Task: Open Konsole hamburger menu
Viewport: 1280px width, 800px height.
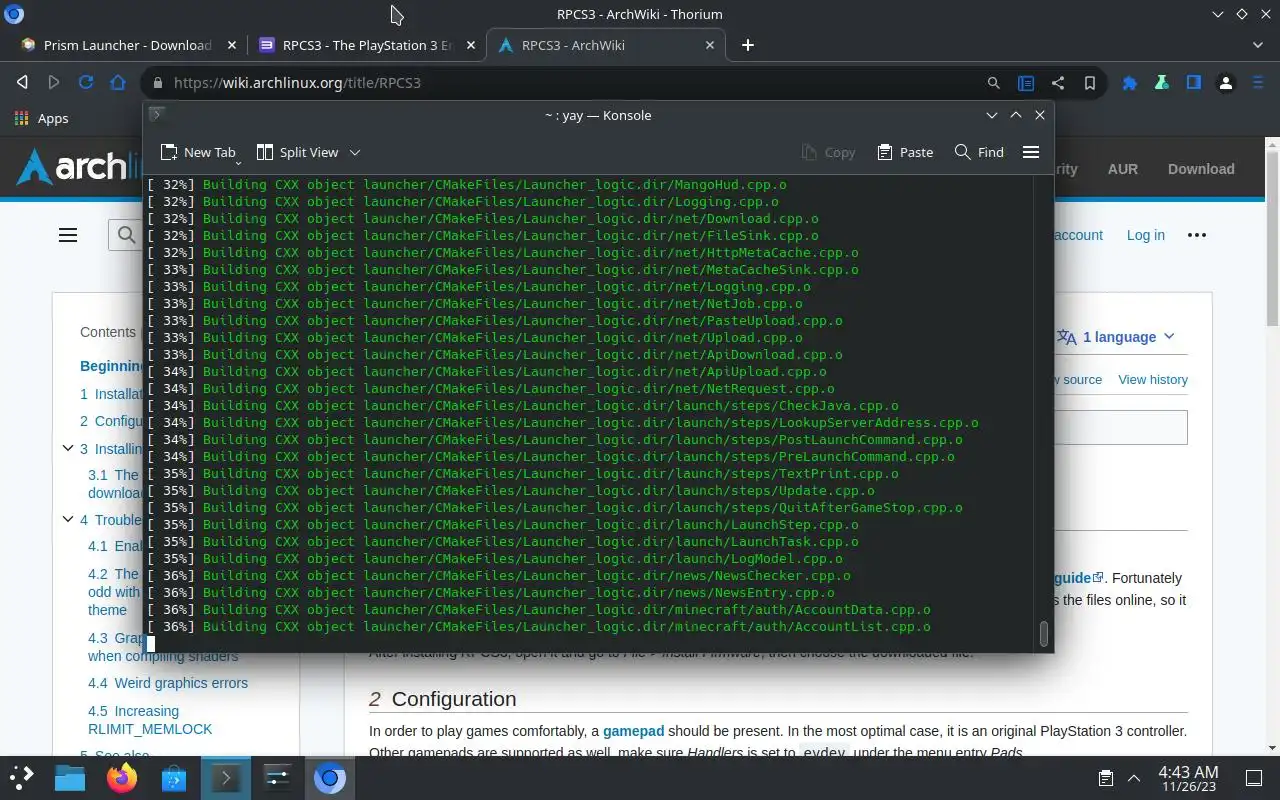Action: (1031, 152)
